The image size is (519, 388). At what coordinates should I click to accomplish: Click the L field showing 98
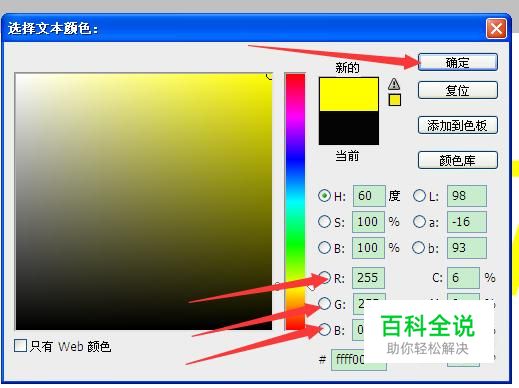click(467, 196)
